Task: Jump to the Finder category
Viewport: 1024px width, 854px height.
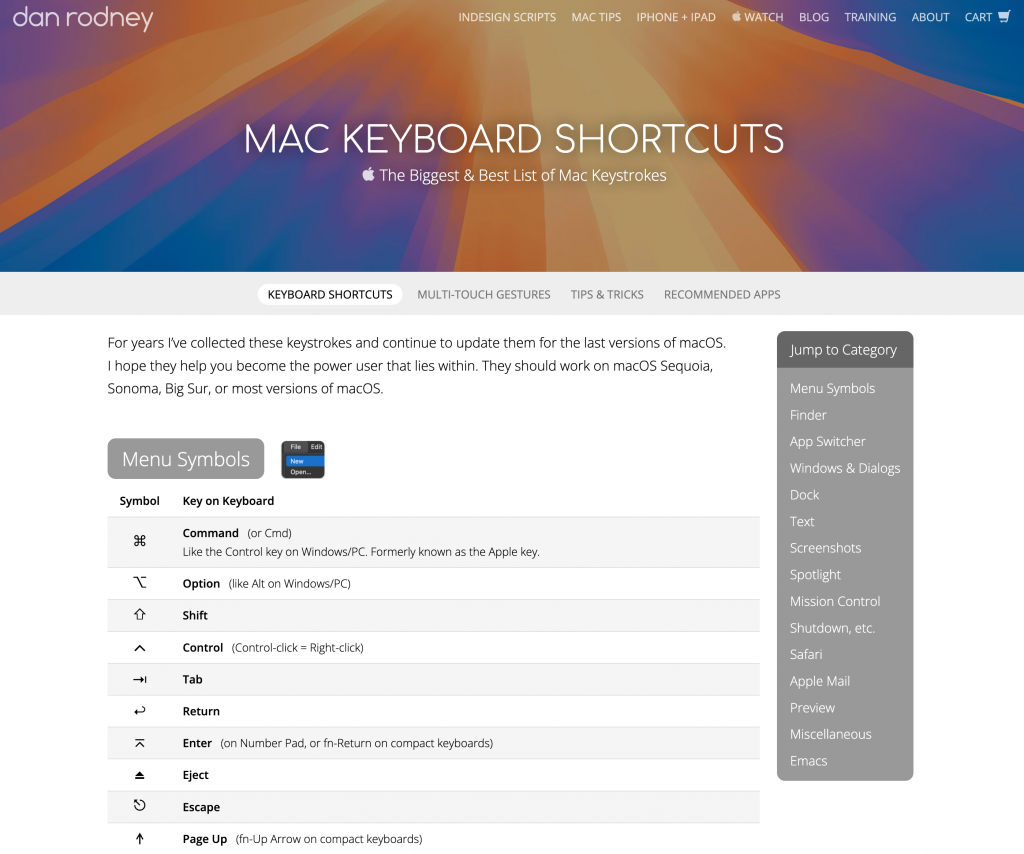Action: coord(808,415)
